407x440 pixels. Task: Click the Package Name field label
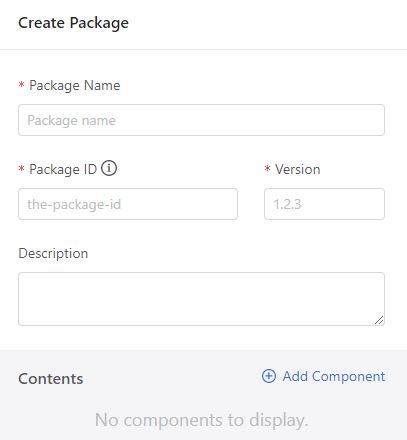tap(75, 85)
